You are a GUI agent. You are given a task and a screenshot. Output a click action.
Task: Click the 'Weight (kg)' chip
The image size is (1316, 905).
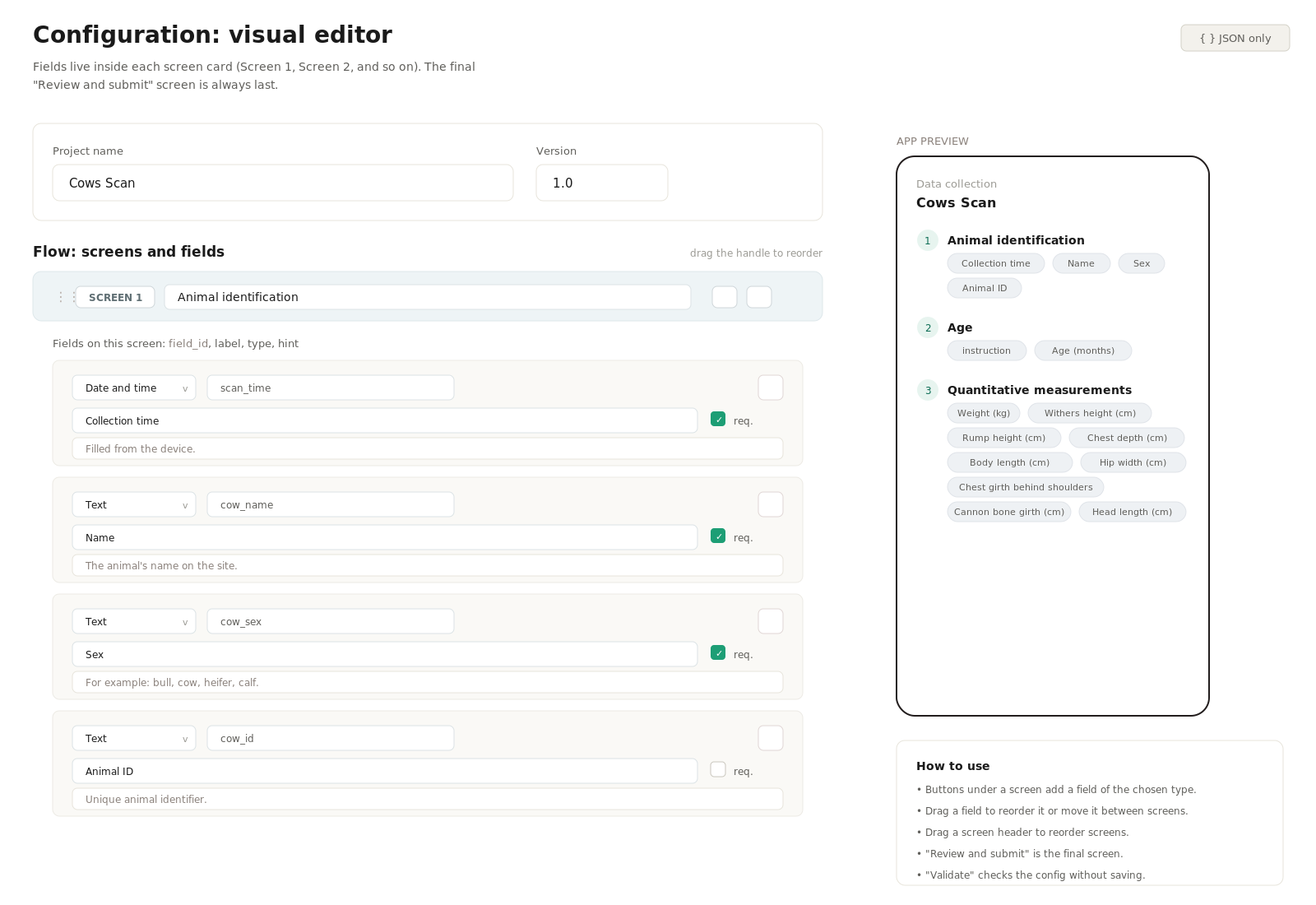pos(984,413)
